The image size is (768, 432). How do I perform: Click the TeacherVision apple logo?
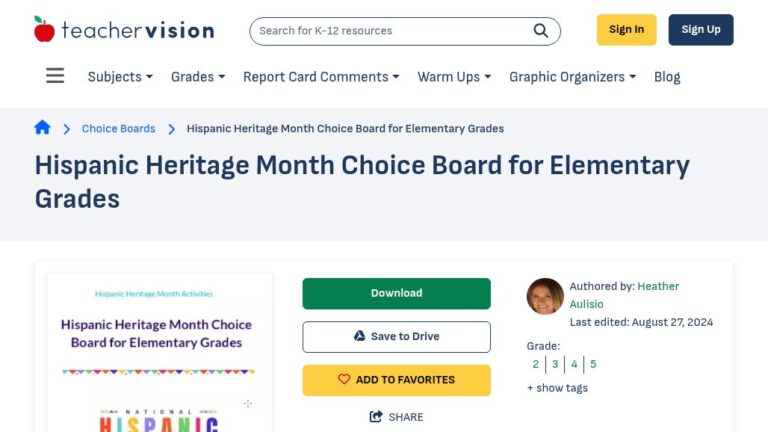44,29
